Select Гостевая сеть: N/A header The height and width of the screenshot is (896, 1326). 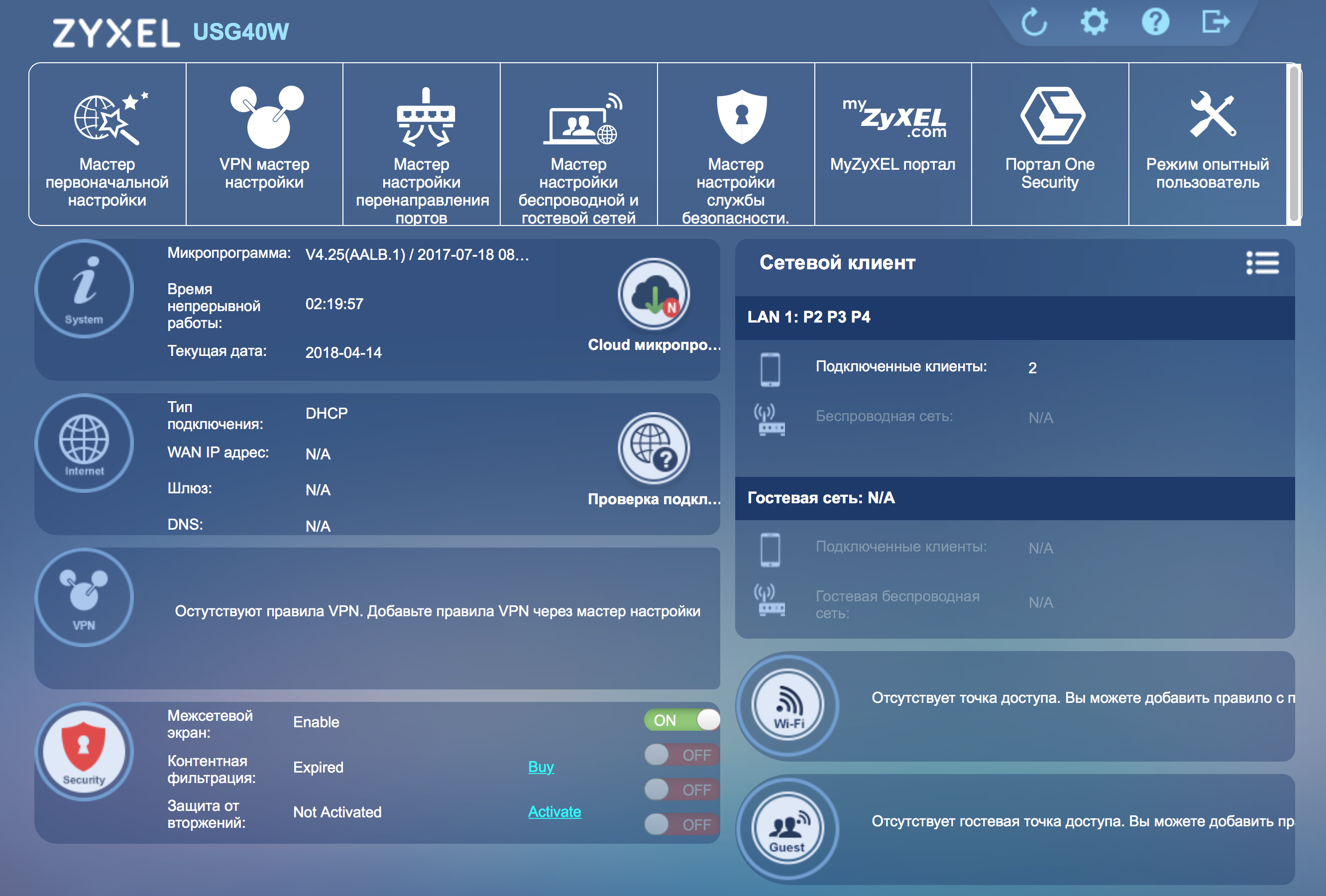1015,498
